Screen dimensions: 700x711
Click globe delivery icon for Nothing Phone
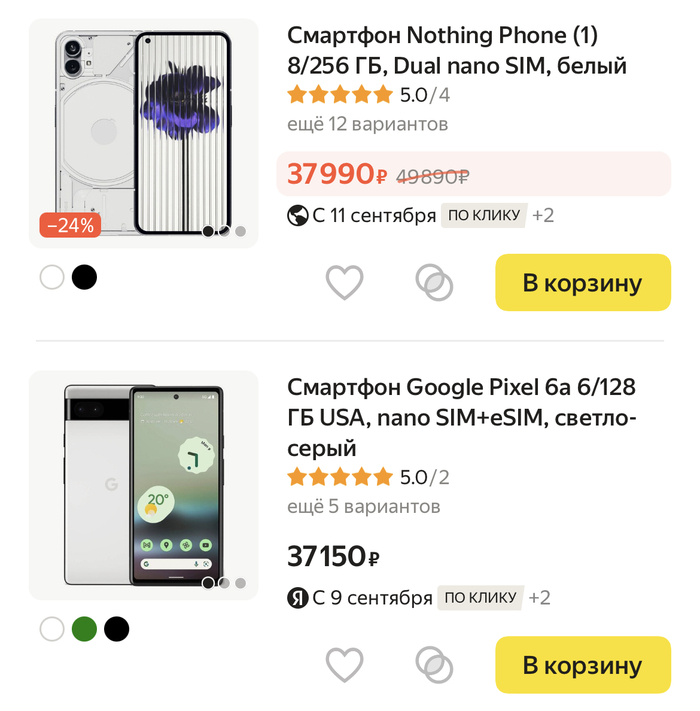coord(297,216)
